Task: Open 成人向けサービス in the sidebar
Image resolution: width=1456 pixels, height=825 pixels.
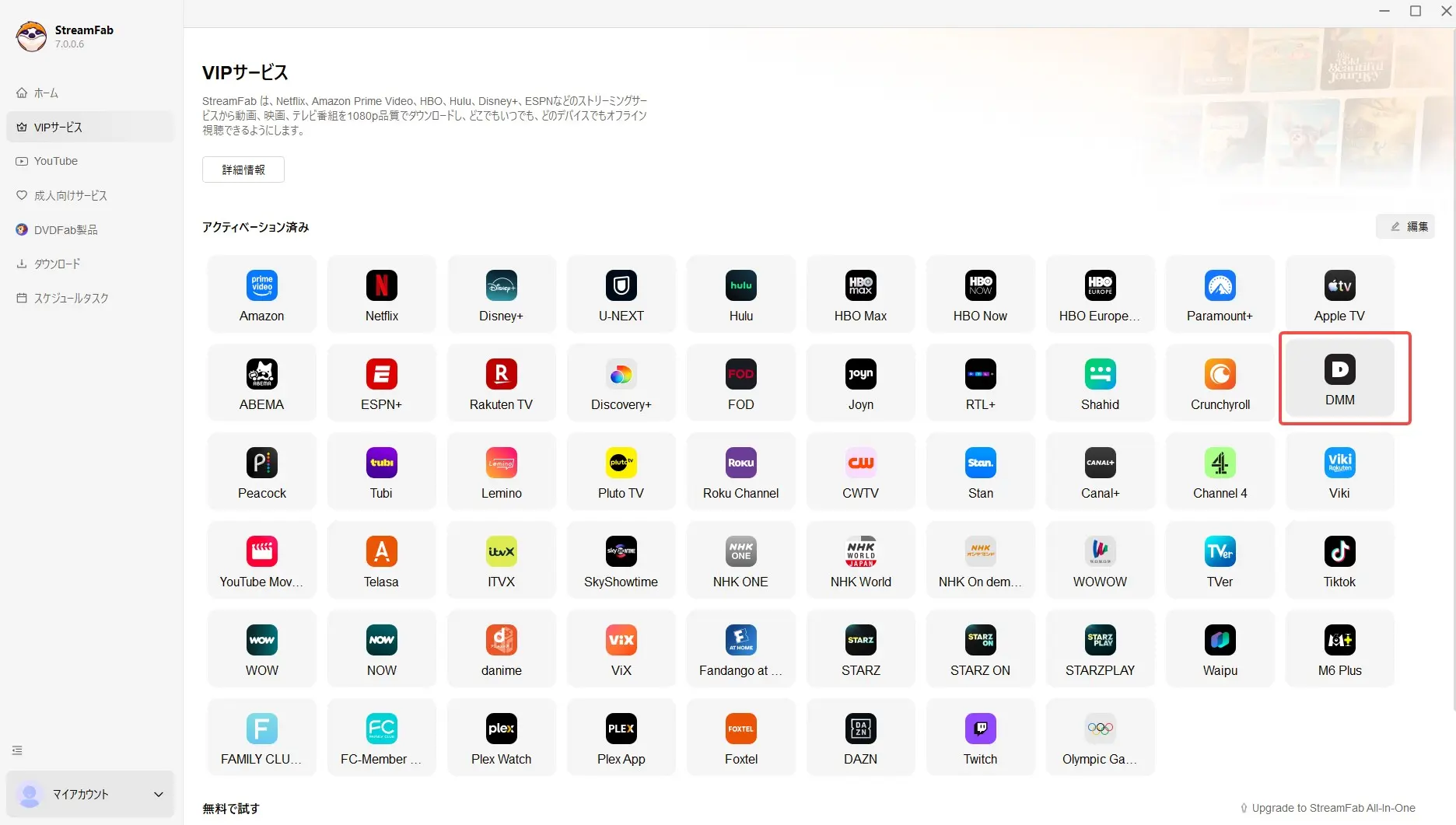Action: click(90, 195)
